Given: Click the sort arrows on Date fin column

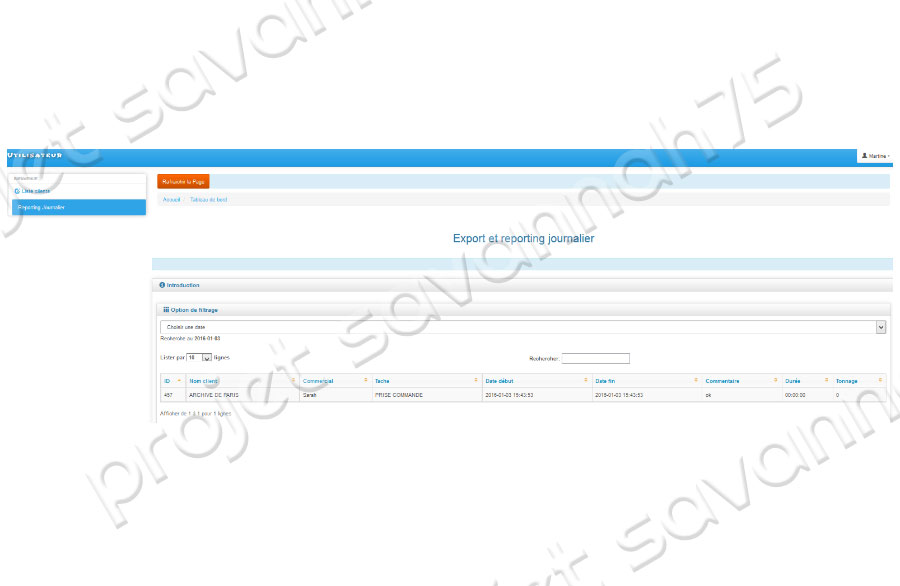Looking at the screenshot, I should click(722, 381).
